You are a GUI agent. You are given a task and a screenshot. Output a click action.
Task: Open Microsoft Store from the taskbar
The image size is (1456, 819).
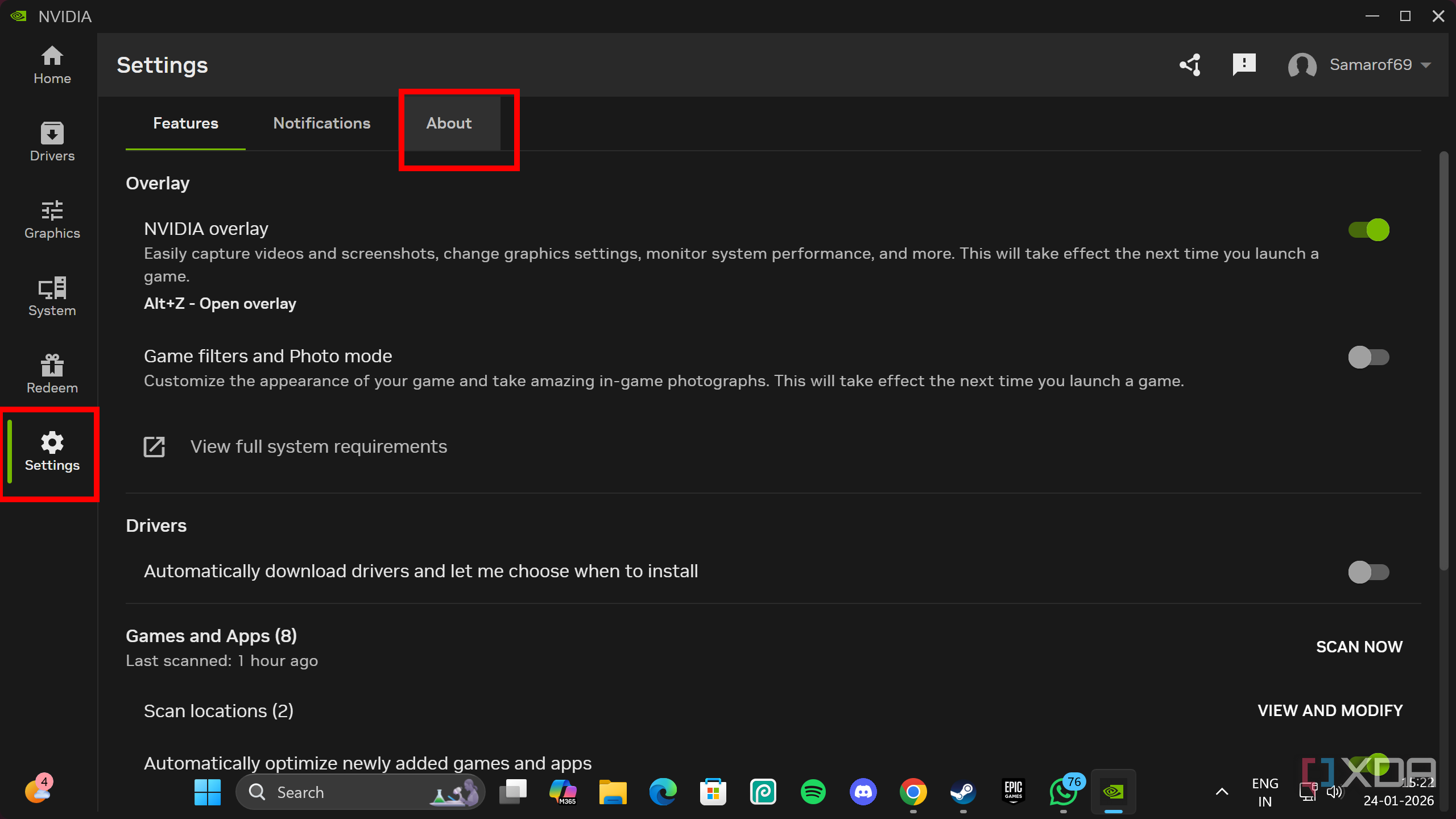713,792
